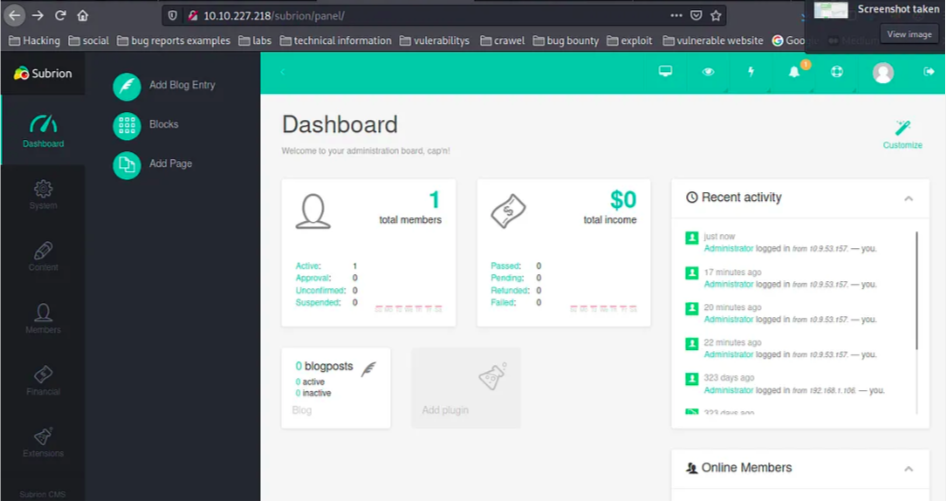946x501 pixels.
Task: Open the notifications bell icon
Action: coord(794,72)
